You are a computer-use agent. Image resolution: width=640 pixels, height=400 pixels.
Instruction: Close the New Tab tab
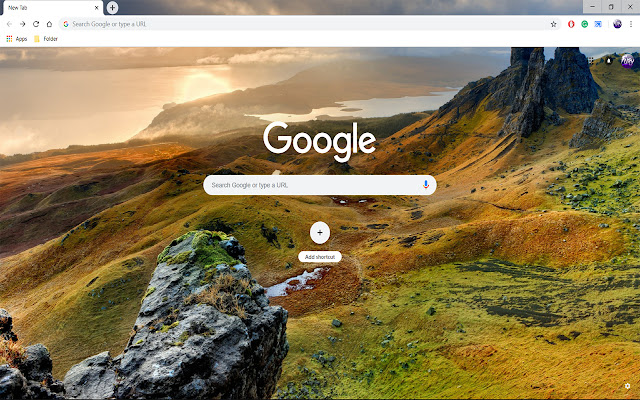coord(97,7)
